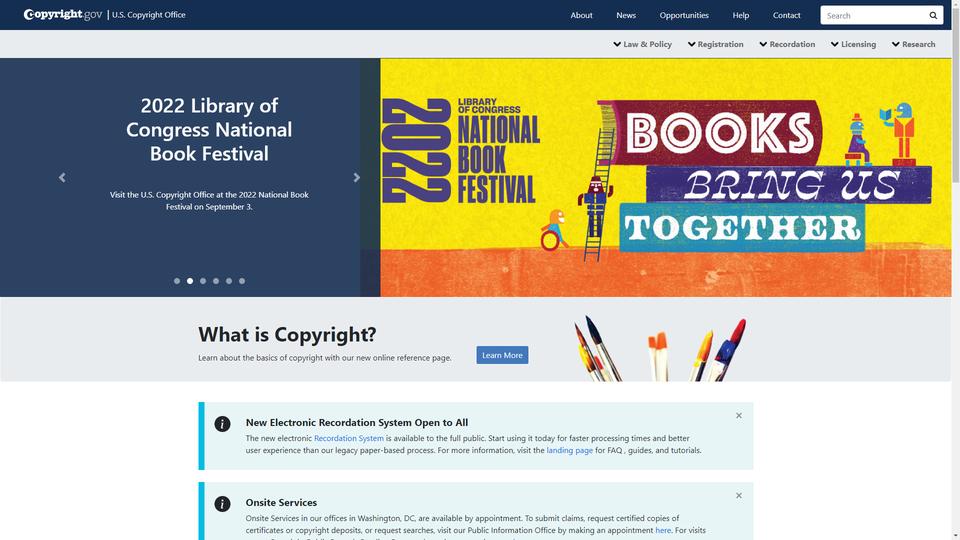
Task: Click the Copyright.gov logo
Action: (x=62, y=15)
